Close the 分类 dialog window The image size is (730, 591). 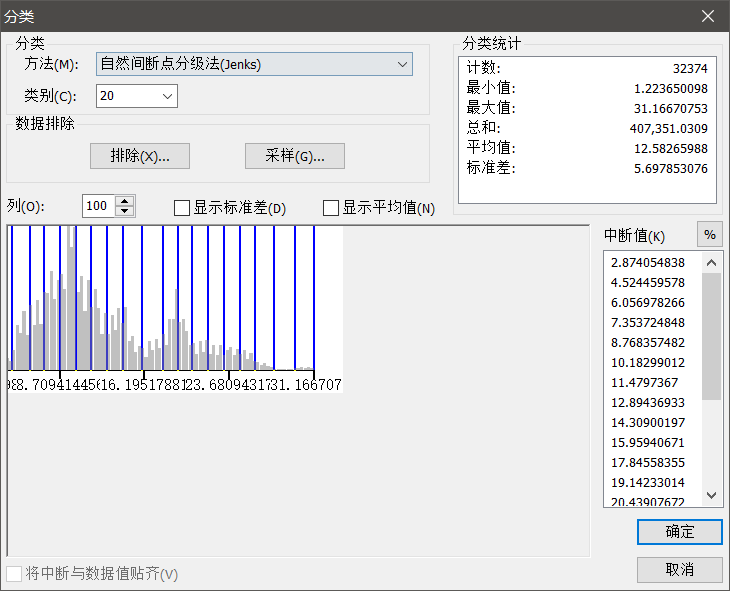click(708, 16)
